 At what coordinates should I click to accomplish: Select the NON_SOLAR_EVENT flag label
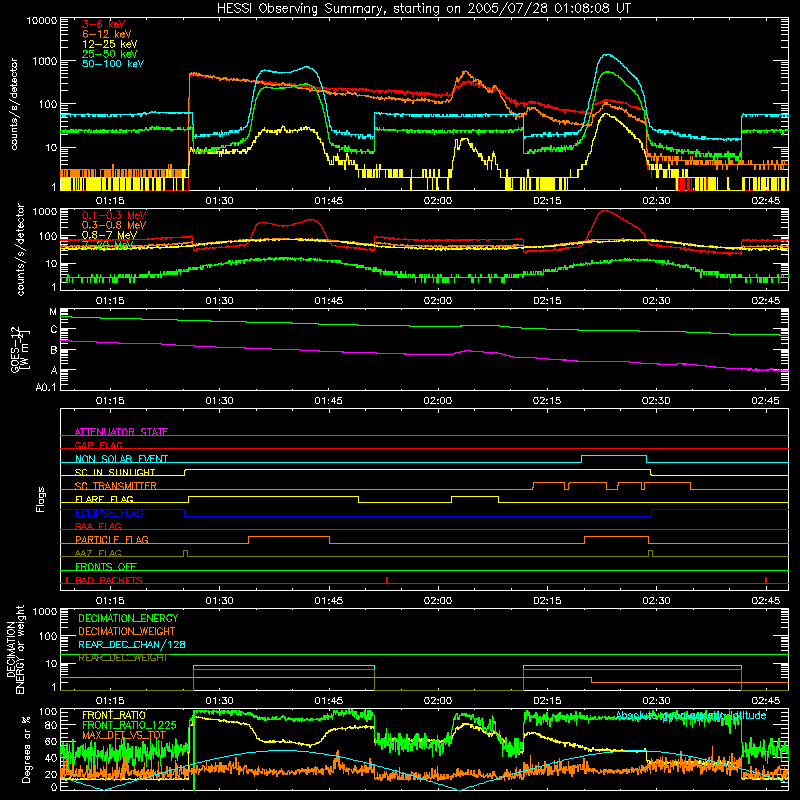pyautogui.click(x=121, y=459)
